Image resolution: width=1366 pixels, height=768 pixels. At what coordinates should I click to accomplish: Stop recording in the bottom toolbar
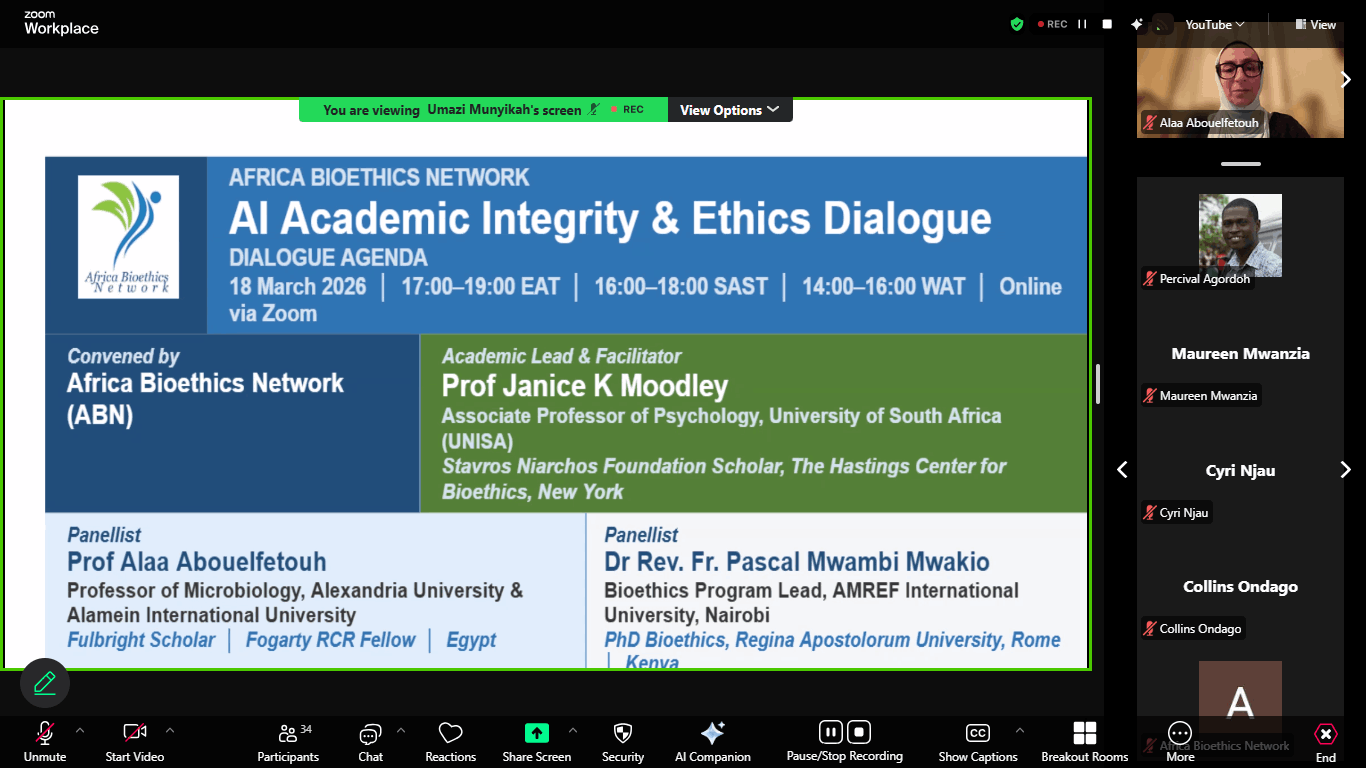(x=860, y=732)
